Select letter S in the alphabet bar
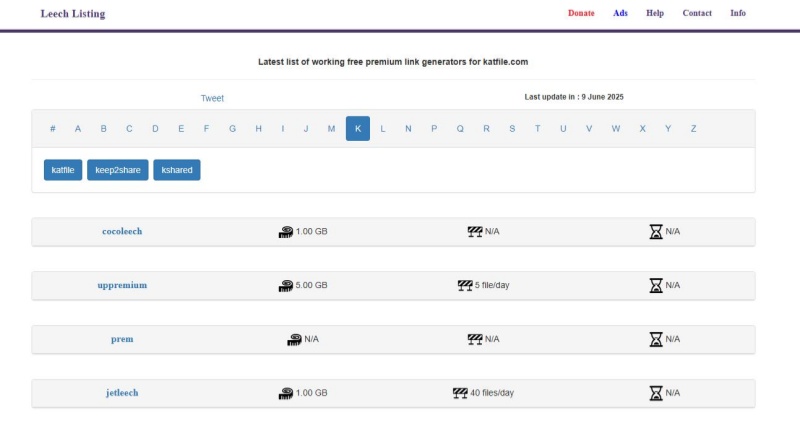800x429 pixels. [512, 129]
